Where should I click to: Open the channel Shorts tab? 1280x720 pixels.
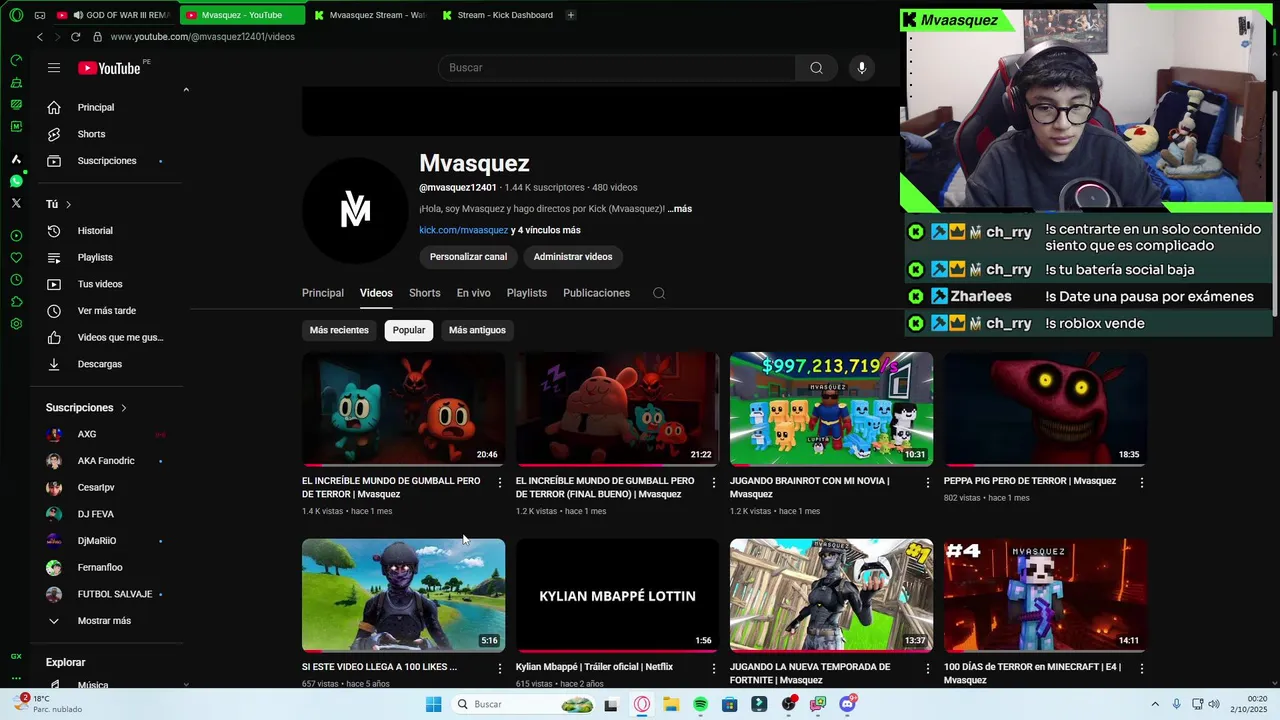coord(424,293)
